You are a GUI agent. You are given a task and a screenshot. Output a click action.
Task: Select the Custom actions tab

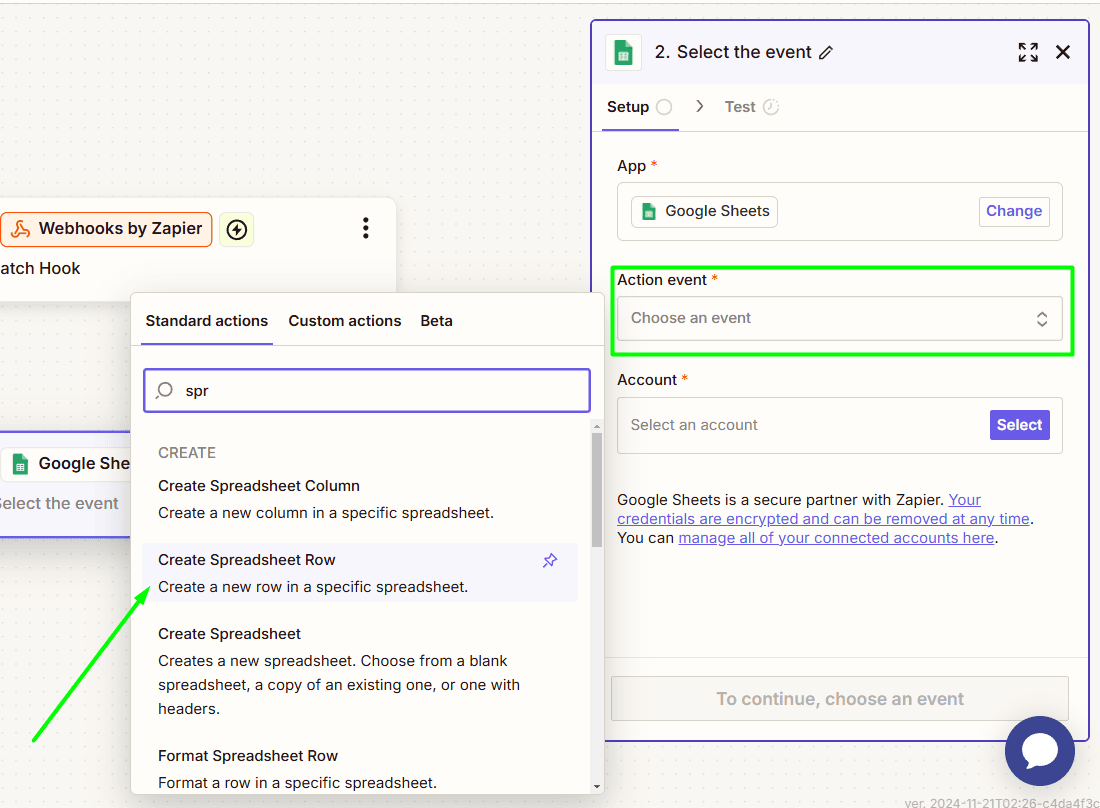coord(345,321)
